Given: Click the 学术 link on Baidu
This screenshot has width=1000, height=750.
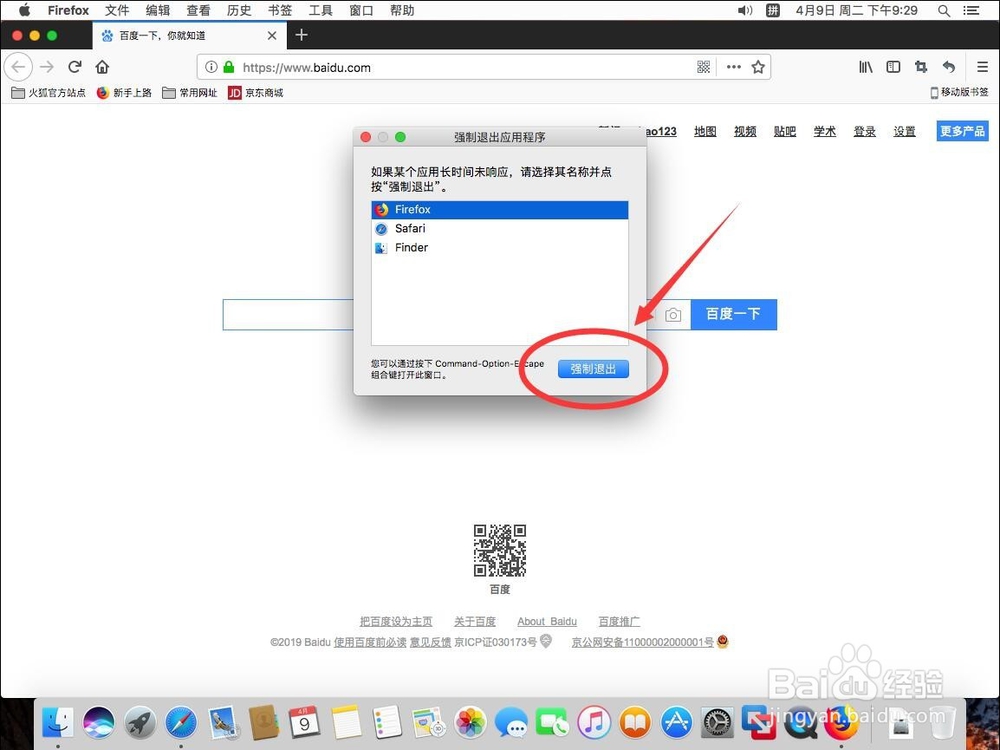Looking at the screenshot, I should tap(825, 131).
